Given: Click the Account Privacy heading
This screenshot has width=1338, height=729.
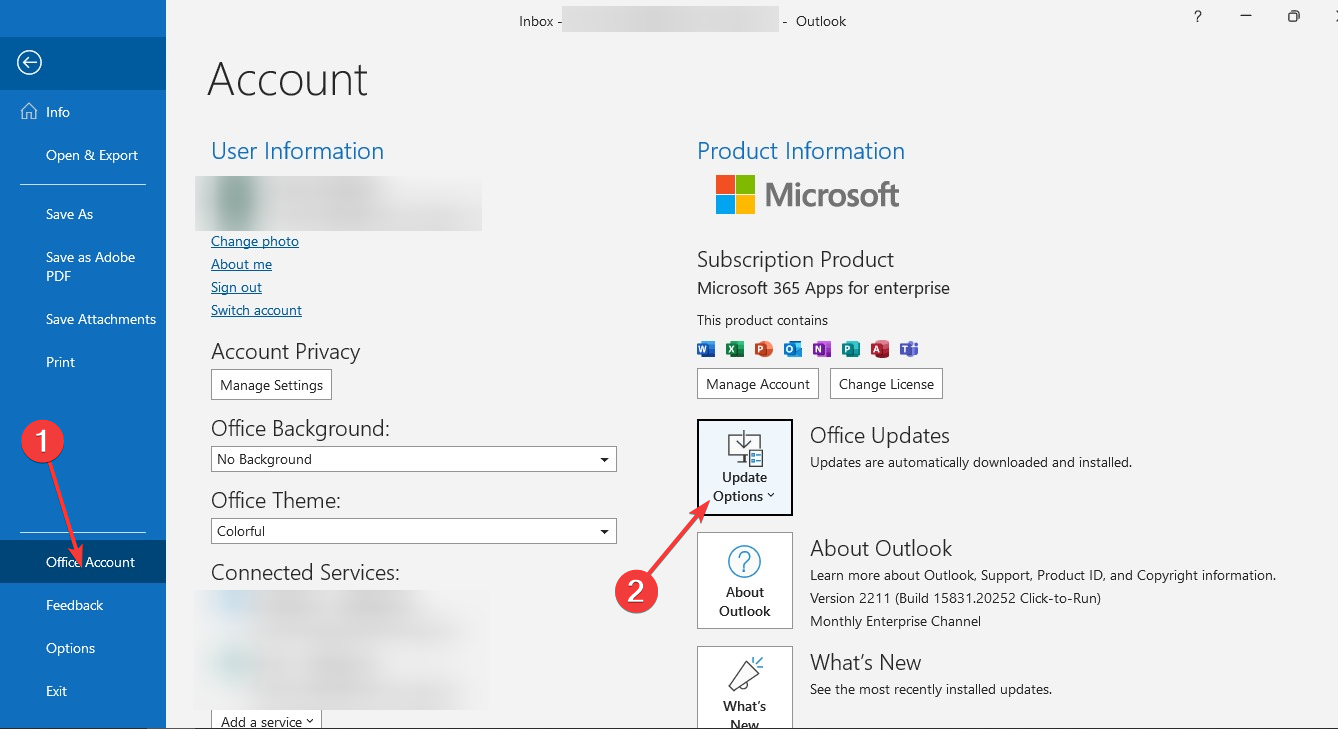Looking at the screenshot, I should pos(285,352).
